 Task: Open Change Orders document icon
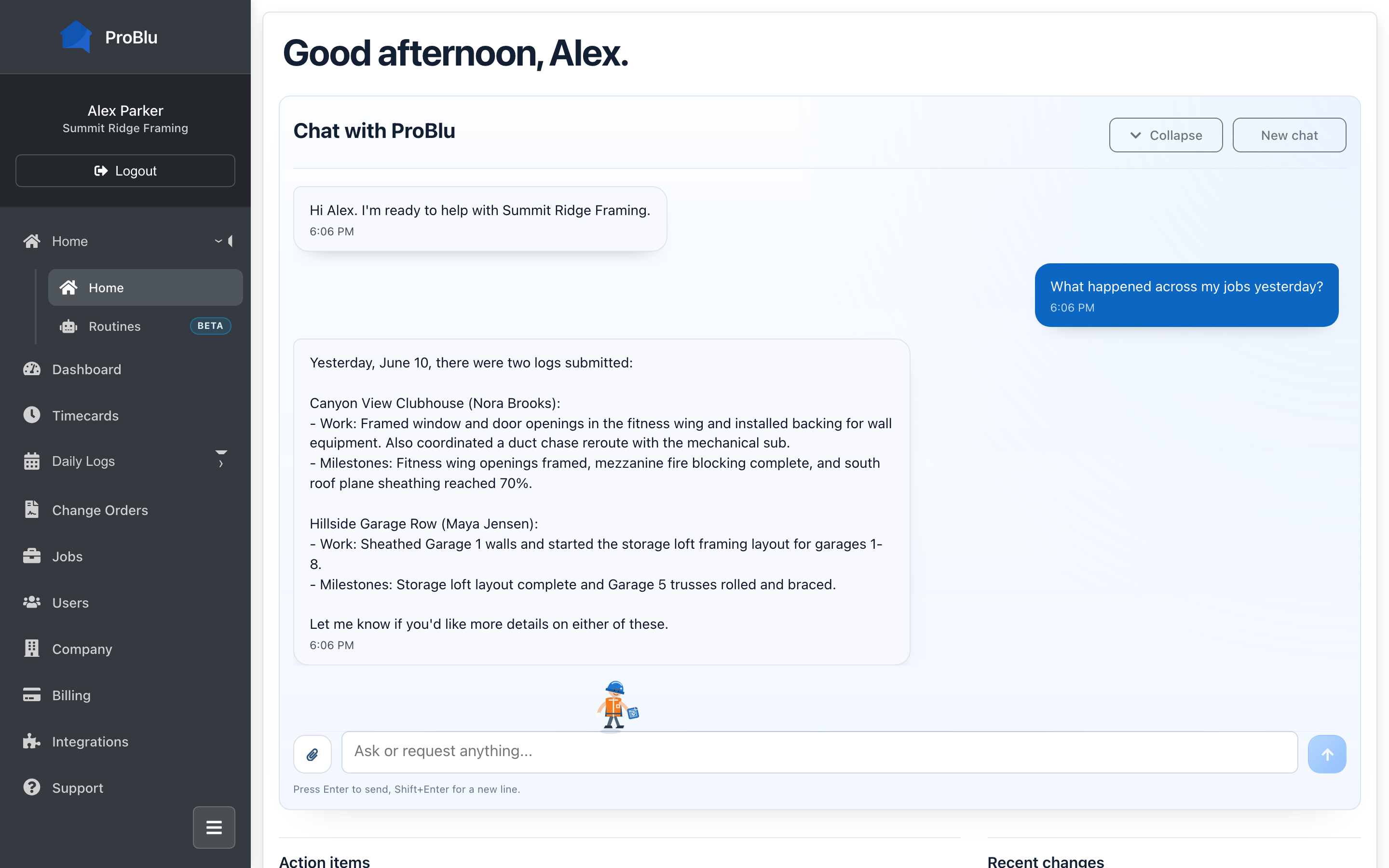(31, 510)
